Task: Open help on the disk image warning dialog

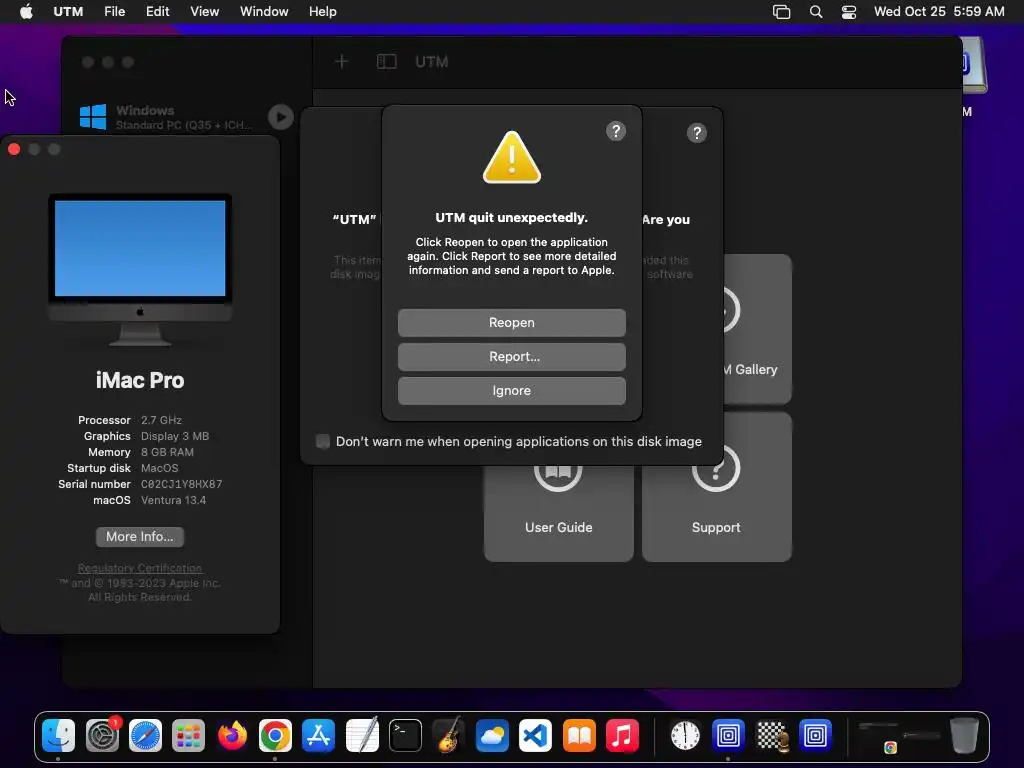Action: coord(697,133)
